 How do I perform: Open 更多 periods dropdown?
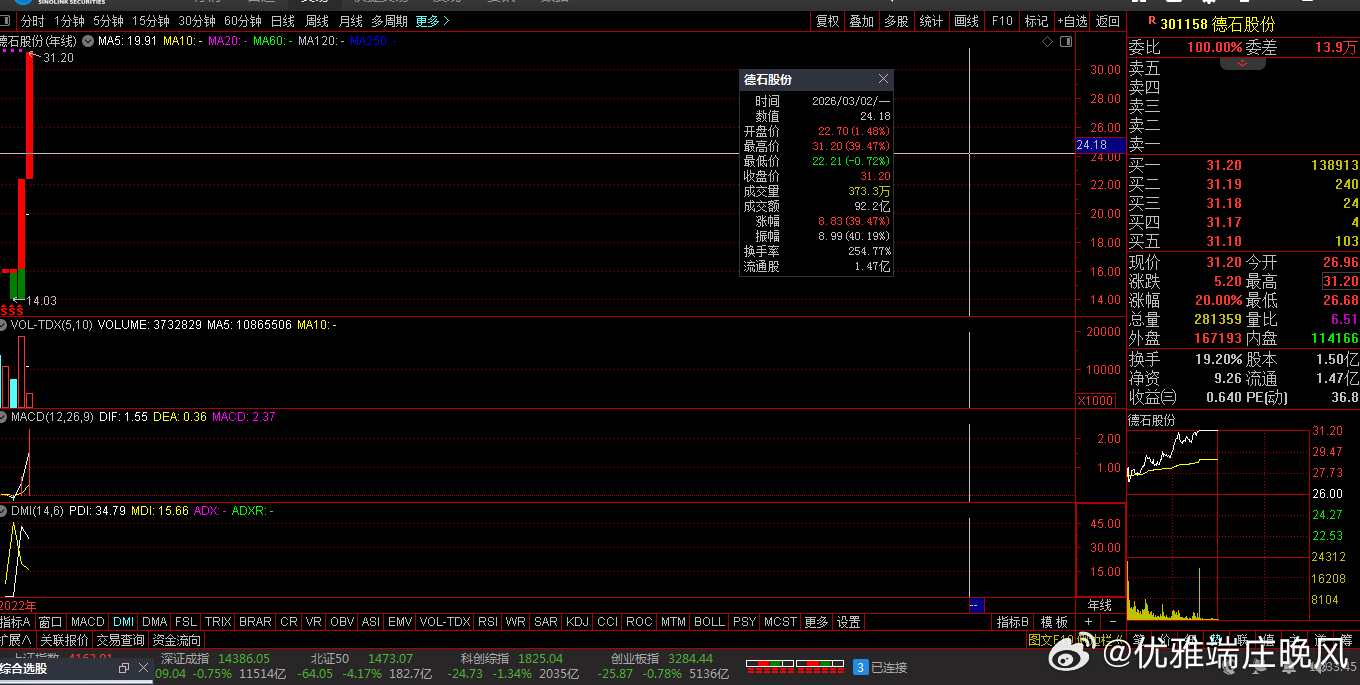tap(433, 21)
